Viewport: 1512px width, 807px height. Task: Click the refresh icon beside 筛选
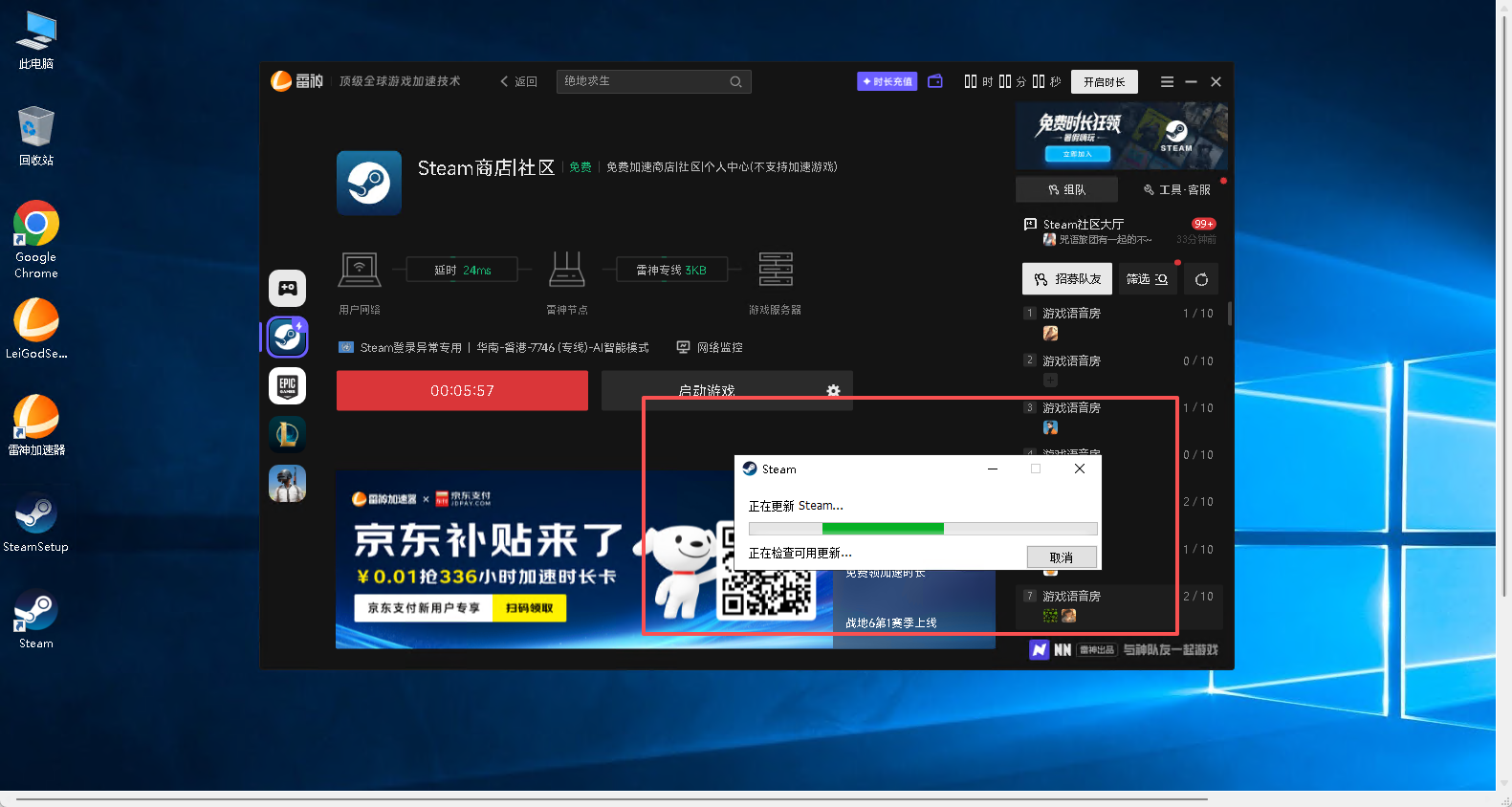pos(1201,279)
